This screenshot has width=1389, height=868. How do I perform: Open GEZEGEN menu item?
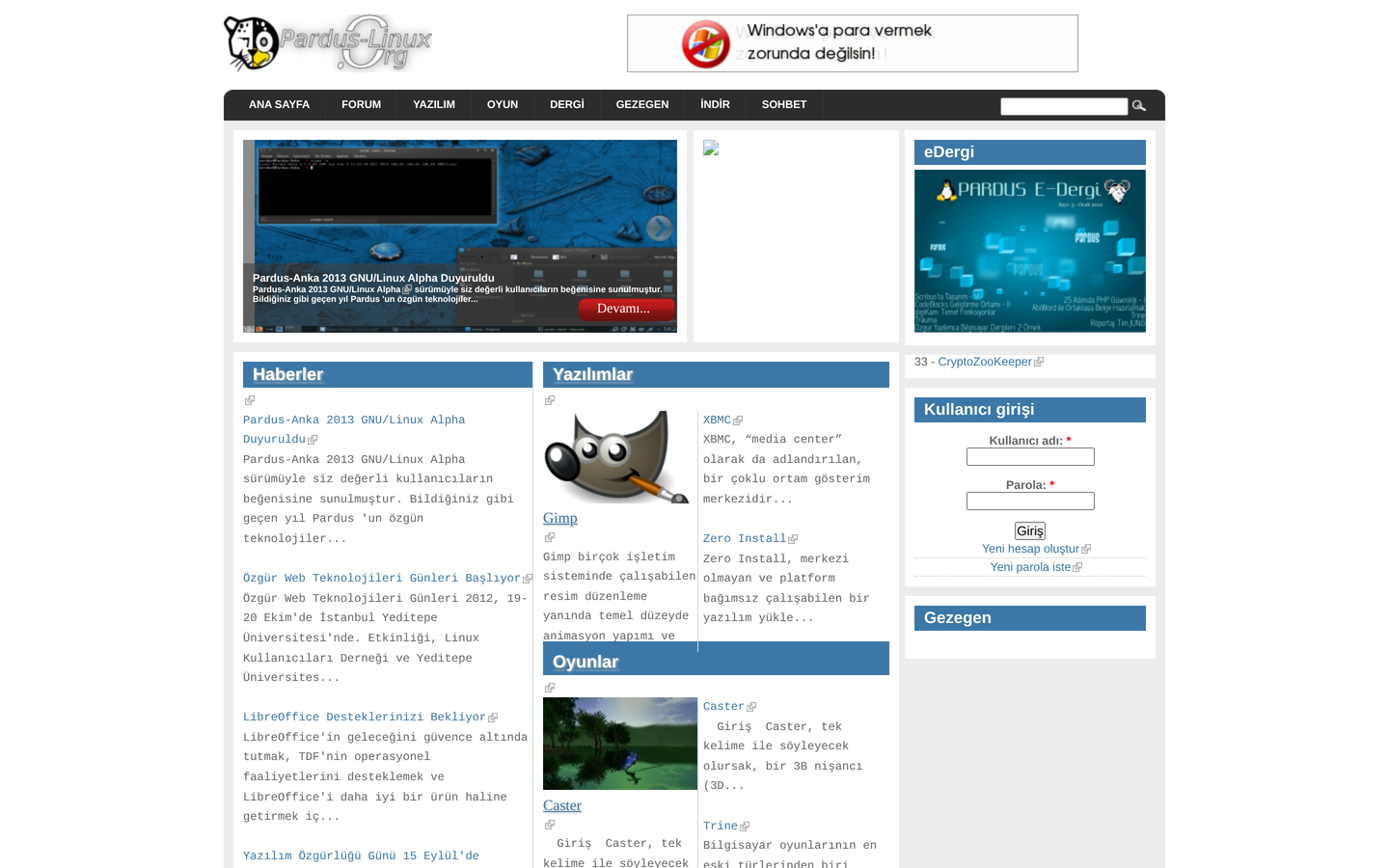point(642,104)
